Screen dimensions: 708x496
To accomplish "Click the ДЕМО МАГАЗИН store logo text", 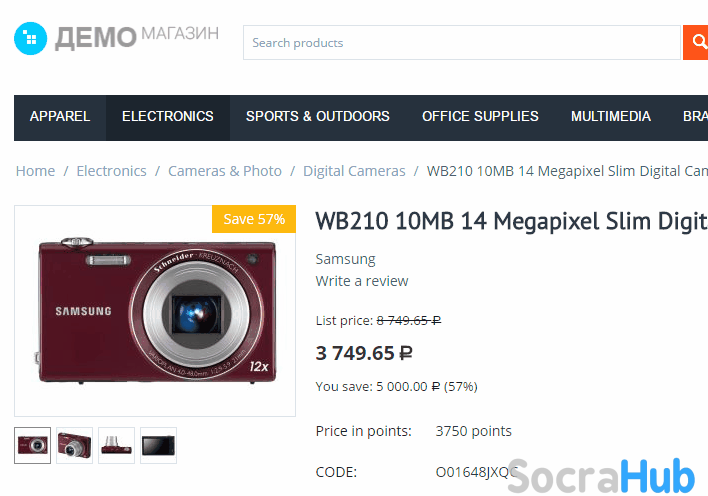I will coord(137,37).
